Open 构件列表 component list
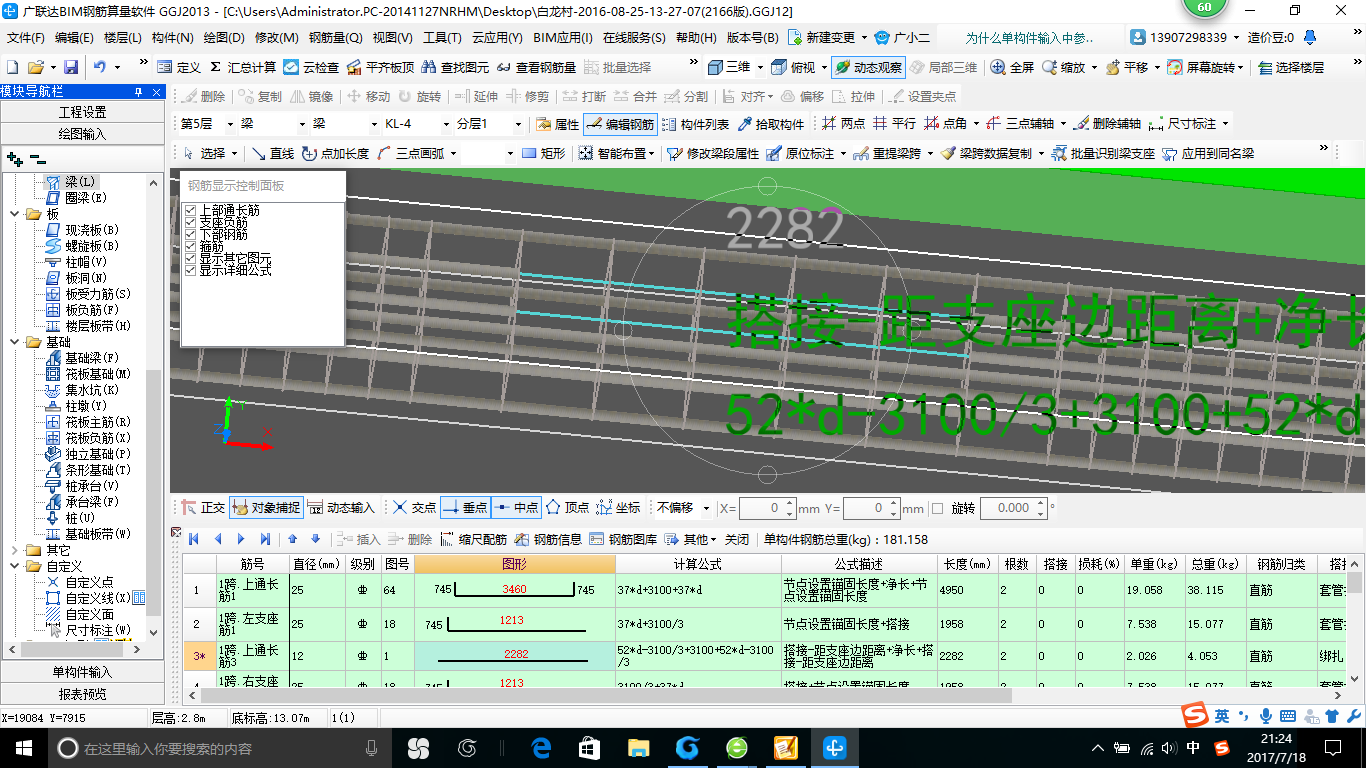1366x768 pixels. tap(696, 125)
